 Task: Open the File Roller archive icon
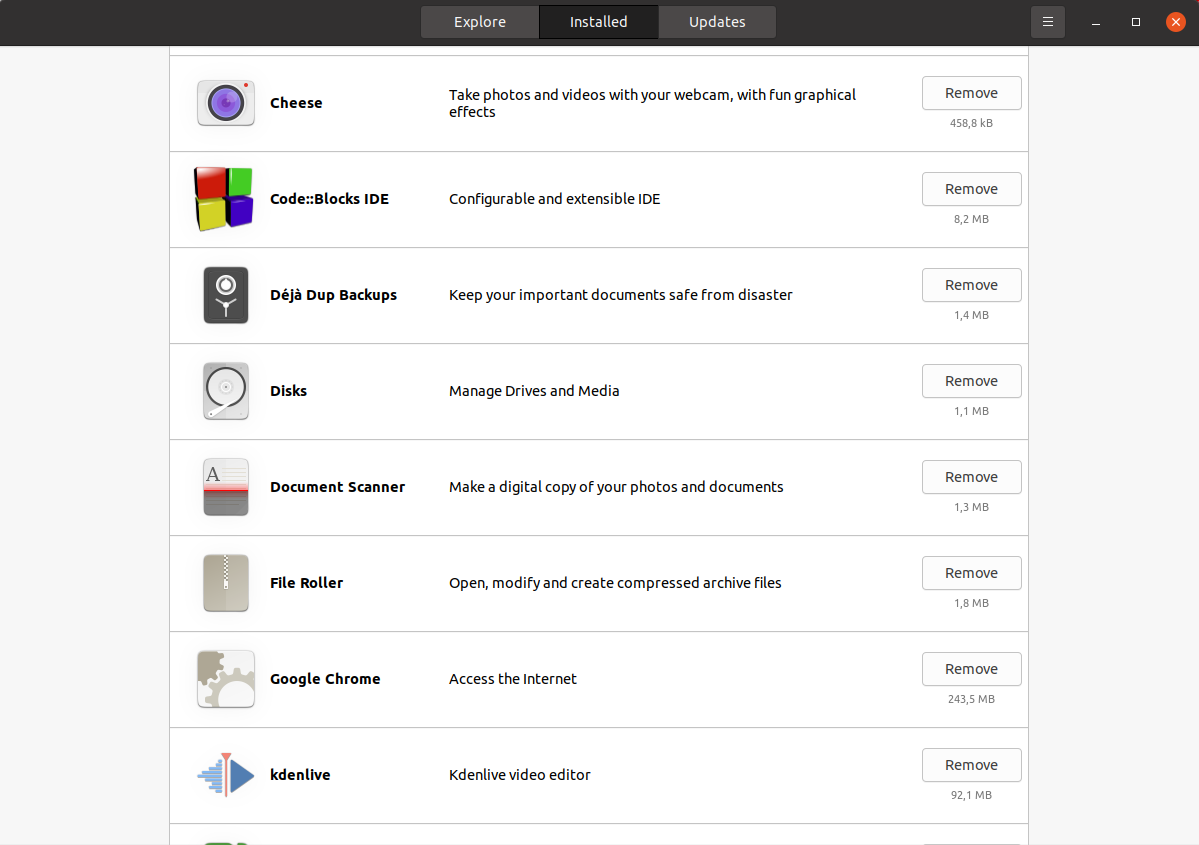click(225, 583)
